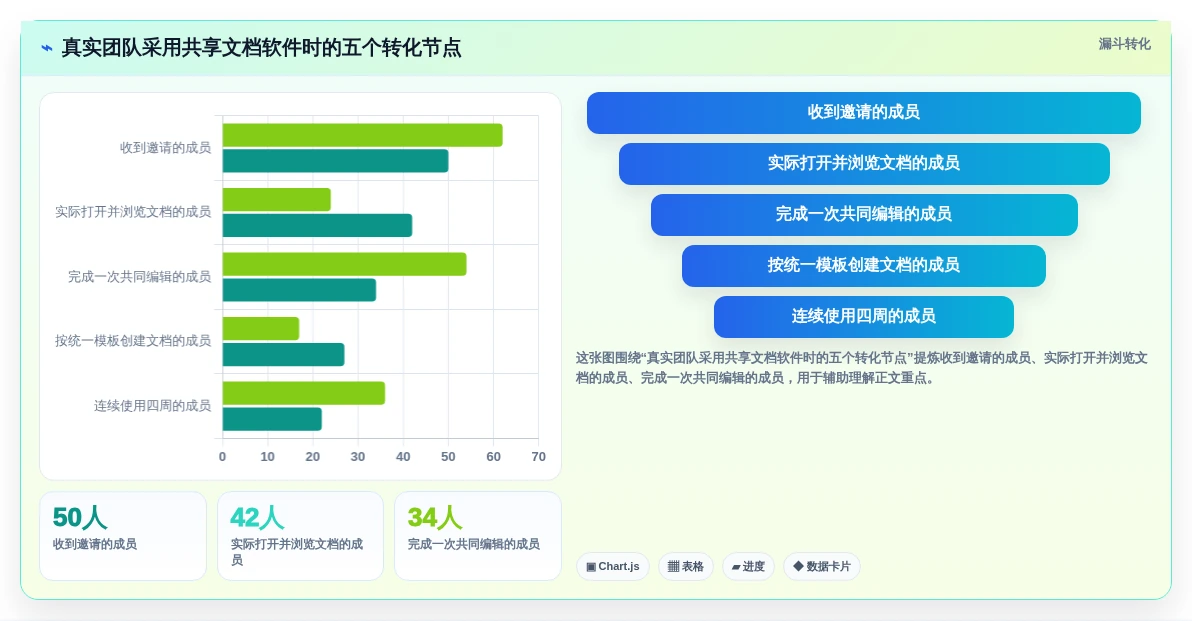Viewport: 1192px width, 621px height.
Task: Click the 表格 tag chip
Action: tap(686, 566)
